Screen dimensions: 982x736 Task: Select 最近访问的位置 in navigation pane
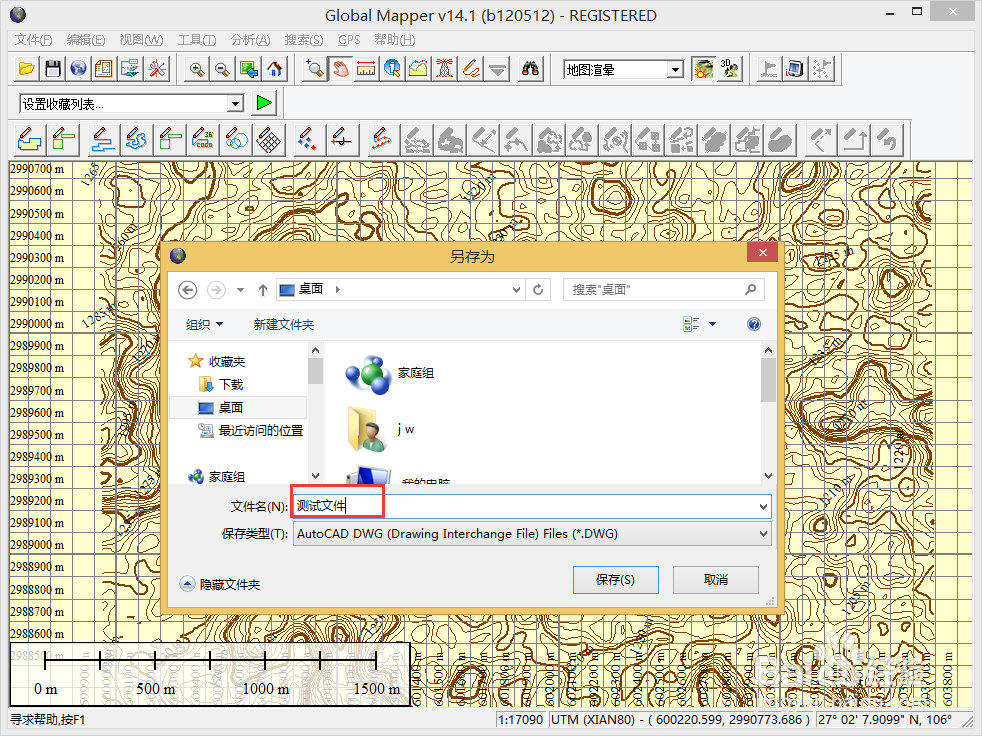pos(251,430)
